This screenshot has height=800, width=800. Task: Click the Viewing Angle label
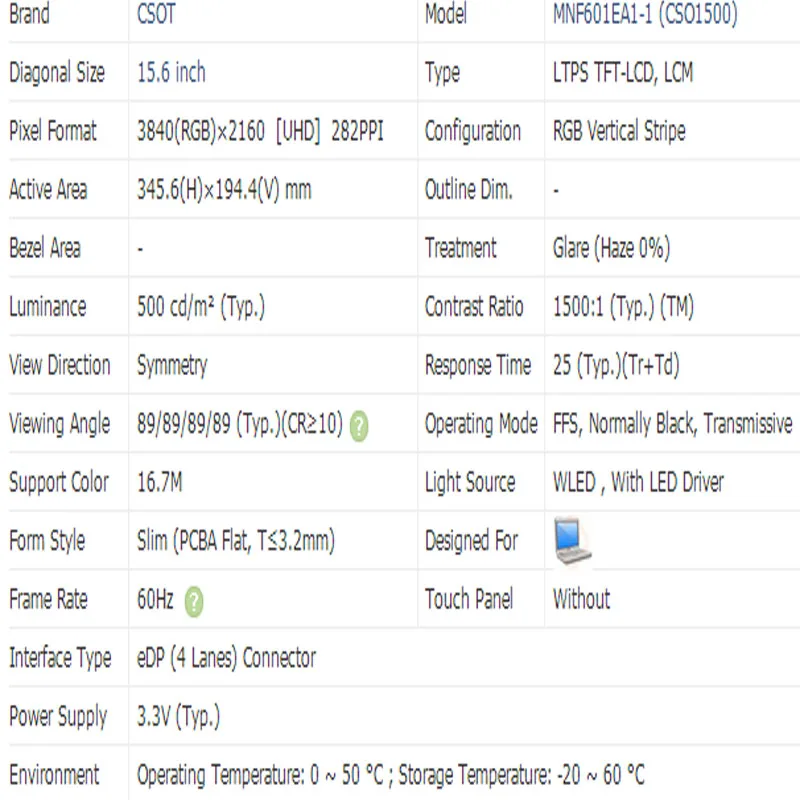[60, 424]
